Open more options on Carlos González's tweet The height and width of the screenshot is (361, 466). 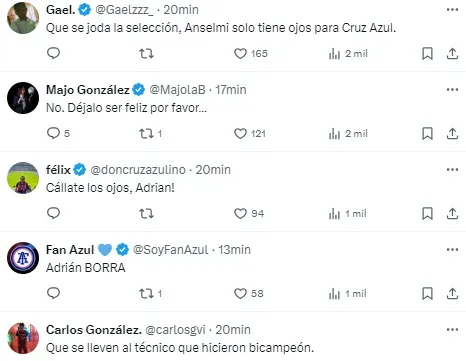point(452,330)
